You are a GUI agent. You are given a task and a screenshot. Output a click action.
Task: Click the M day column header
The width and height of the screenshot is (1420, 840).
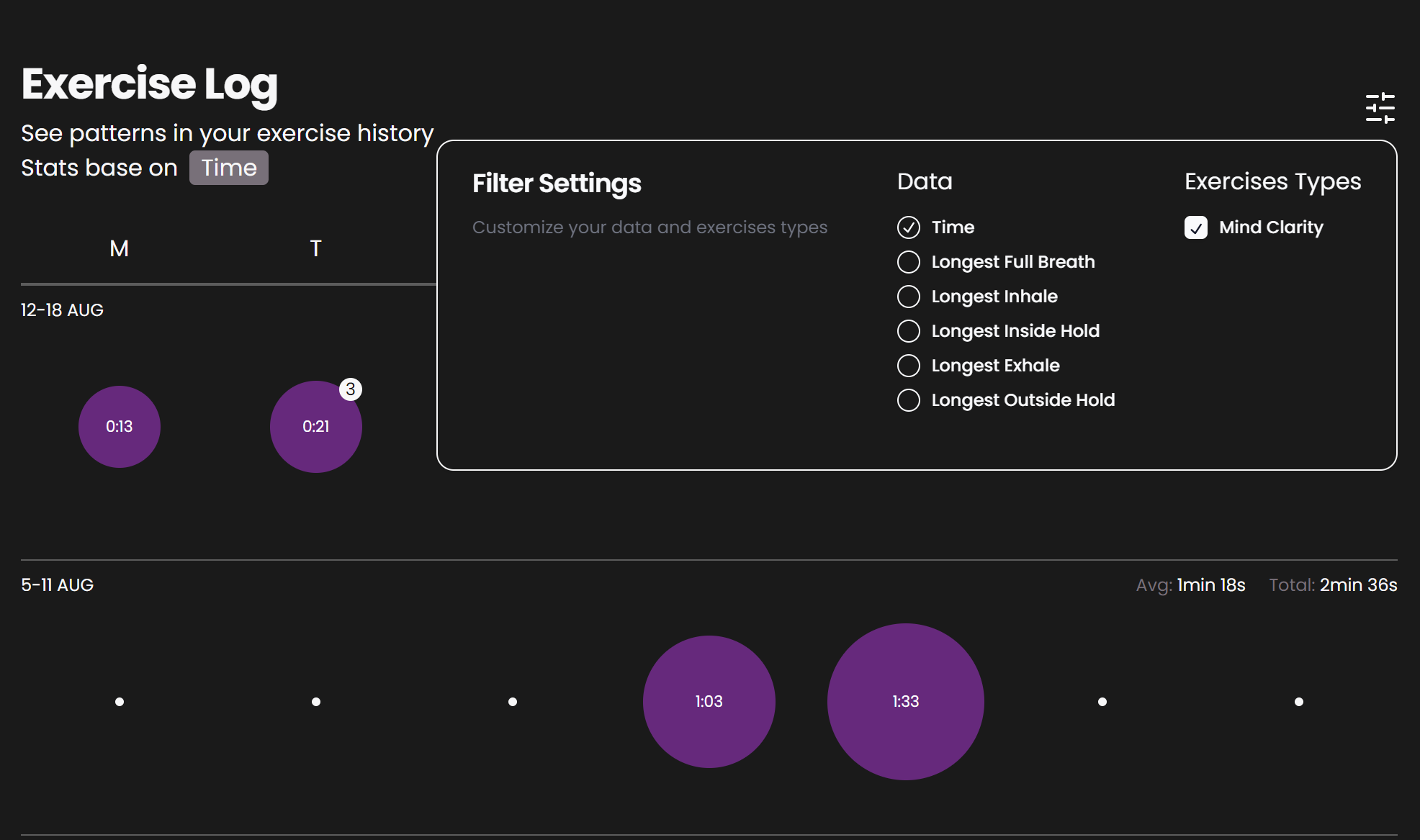point(120,249)
